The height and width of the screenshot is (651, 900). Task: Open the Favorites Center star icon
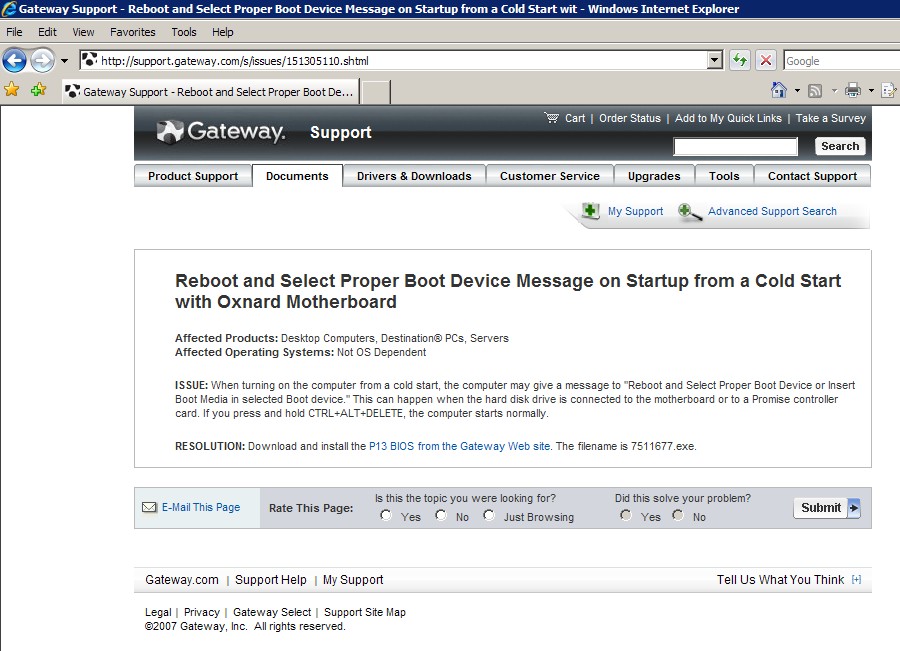[11, 90]
